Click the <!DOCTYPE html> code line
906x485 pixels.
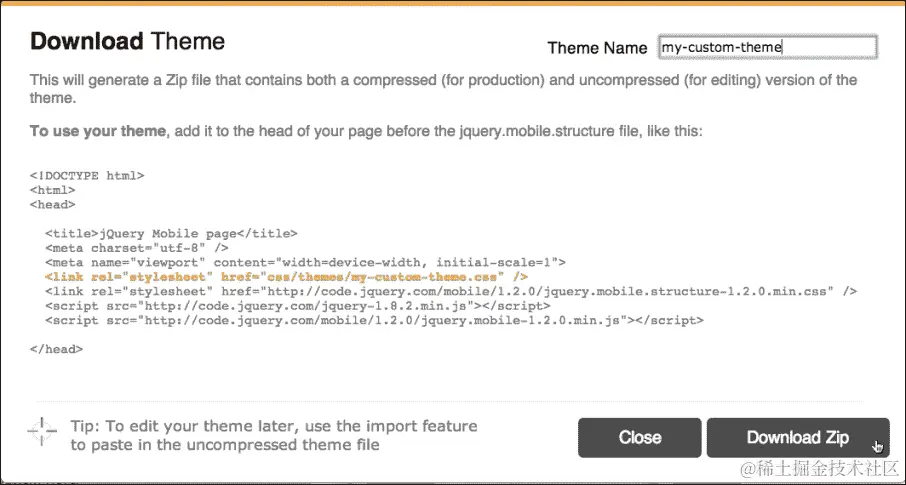(x=87, y=175)
